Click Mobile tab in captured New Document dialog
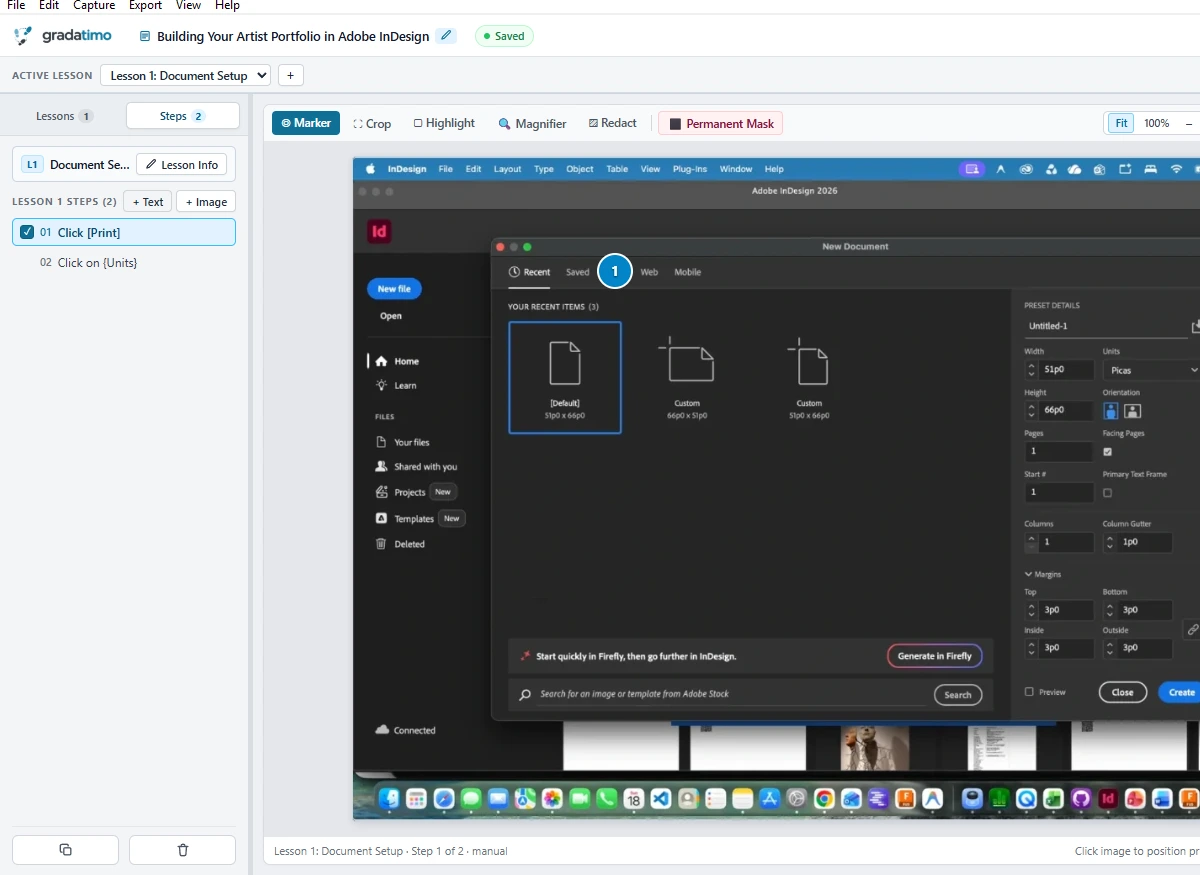Image resolution: width=1200 pixels, height=875 pixels. (687, 272)
